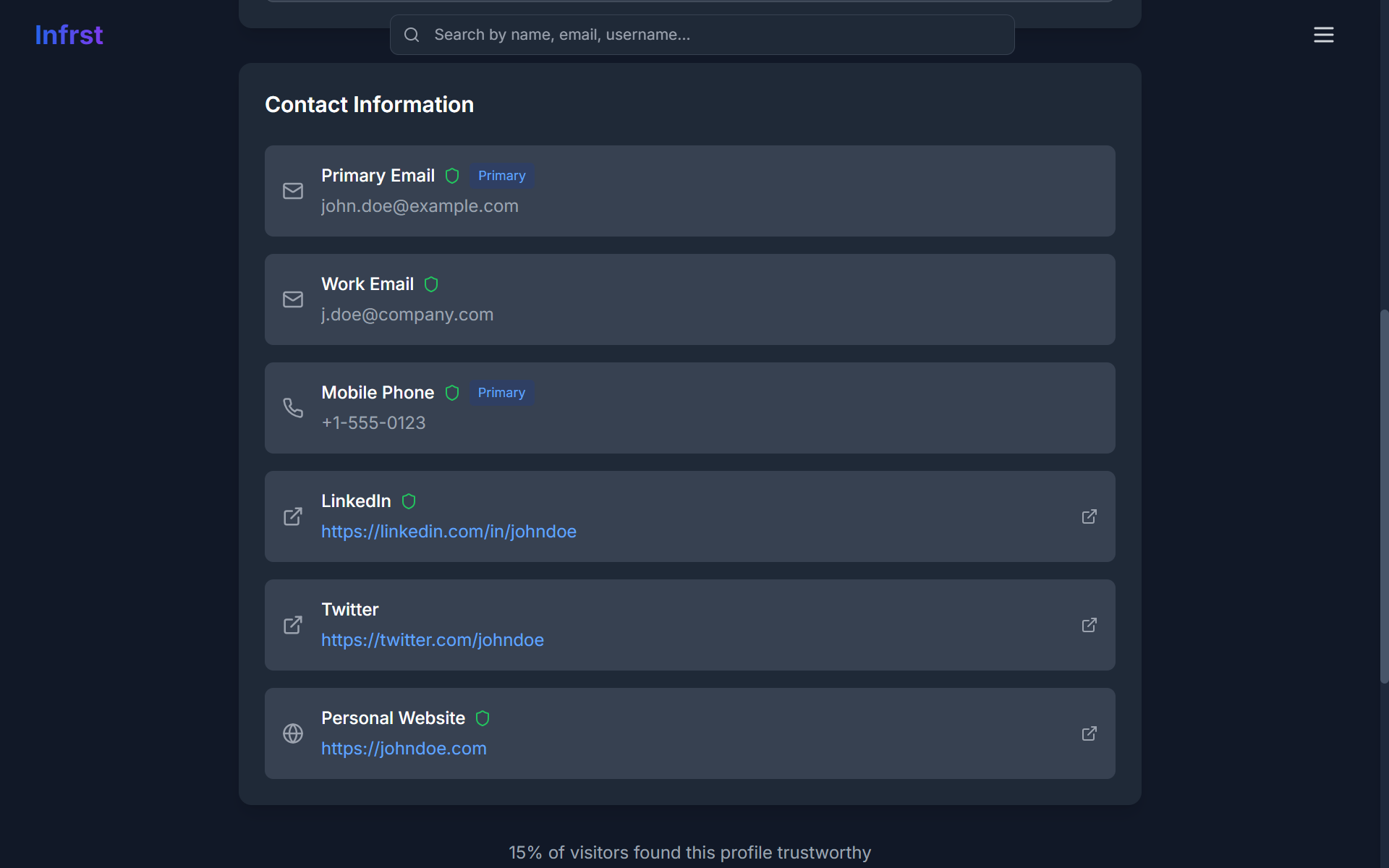Open Twitter external link icon on right

click(x=1089, y=625)
